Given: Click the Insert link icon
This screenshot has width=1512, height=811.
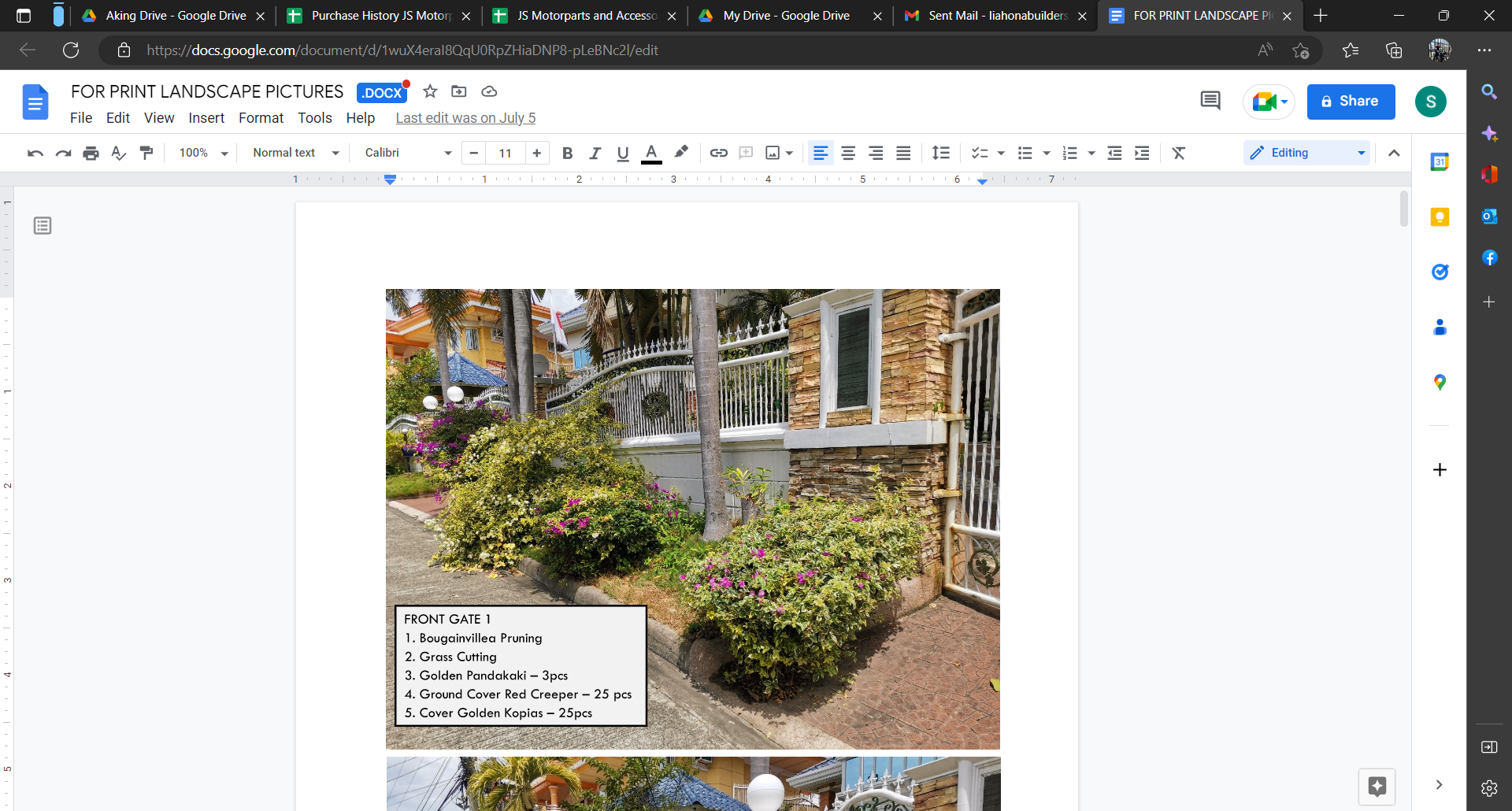Looking at the screenshot, I should (718, 153).
